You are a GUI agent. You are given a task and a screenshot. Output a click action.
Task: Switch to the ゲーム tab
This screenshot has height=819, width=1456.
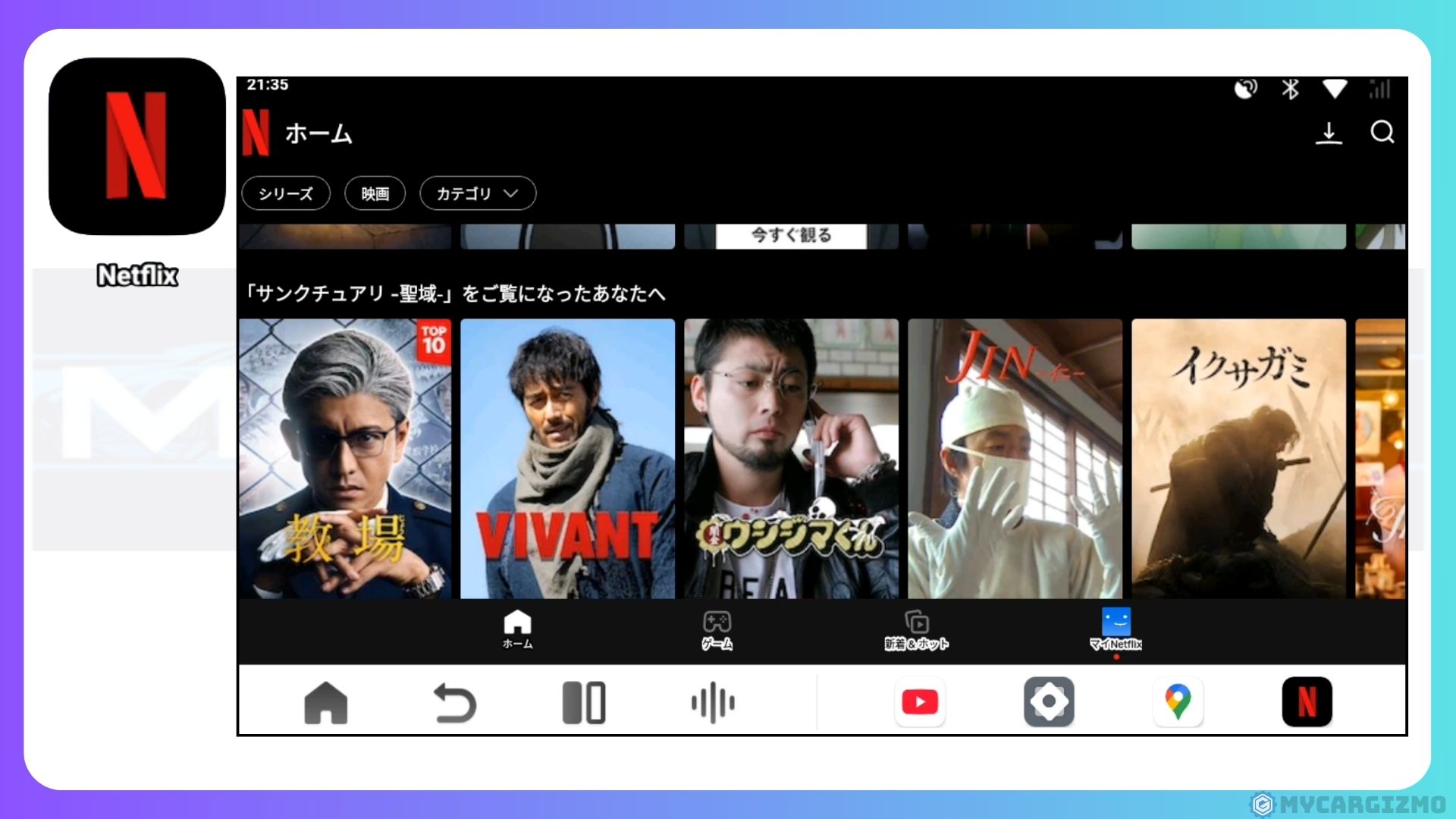point(717,630)
